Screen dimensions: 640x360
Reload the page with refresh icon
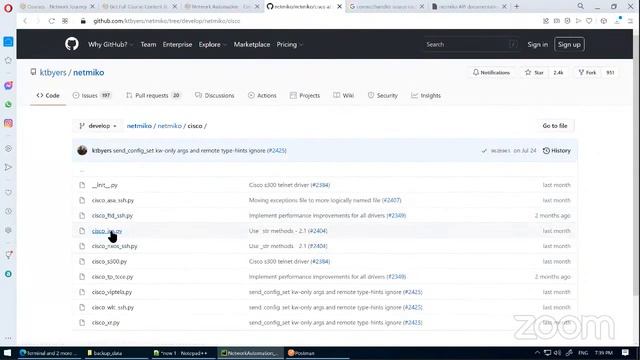[51, 21]
